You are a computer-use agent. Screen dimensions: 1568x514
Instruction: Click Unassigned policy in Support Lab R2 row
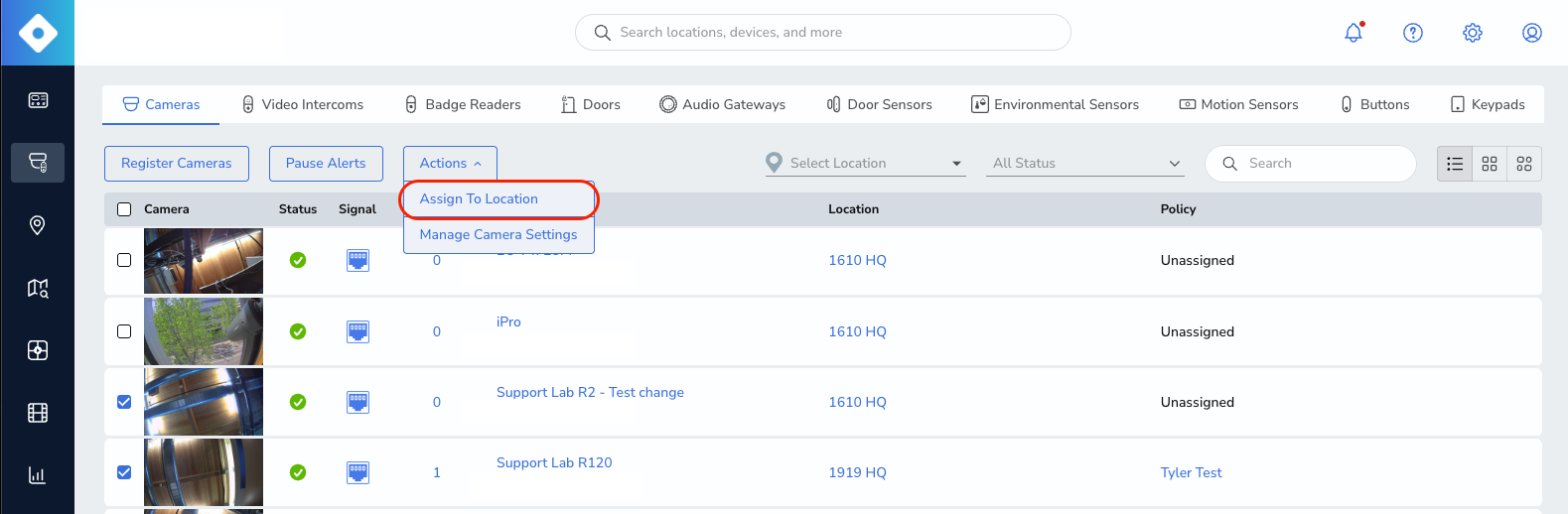coord(1198,402)
